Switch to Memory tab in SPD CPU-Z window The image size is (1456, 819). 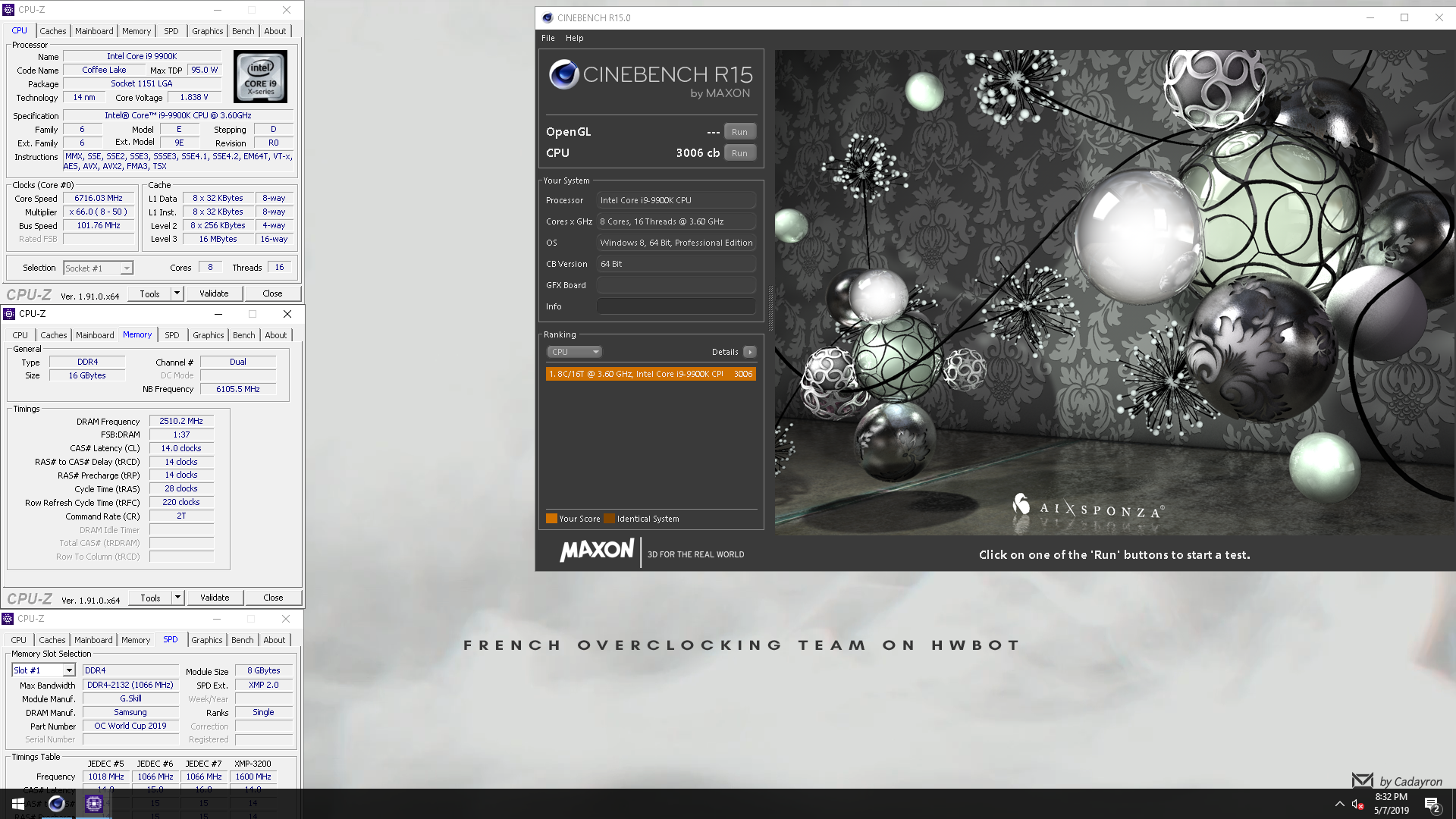pos(136,640)
